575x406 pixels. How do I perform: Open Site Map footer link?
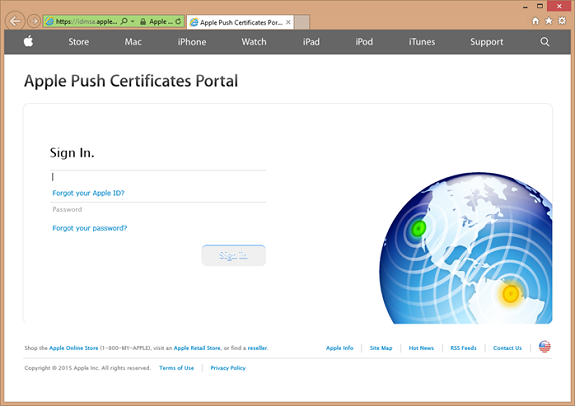[381, 348]
